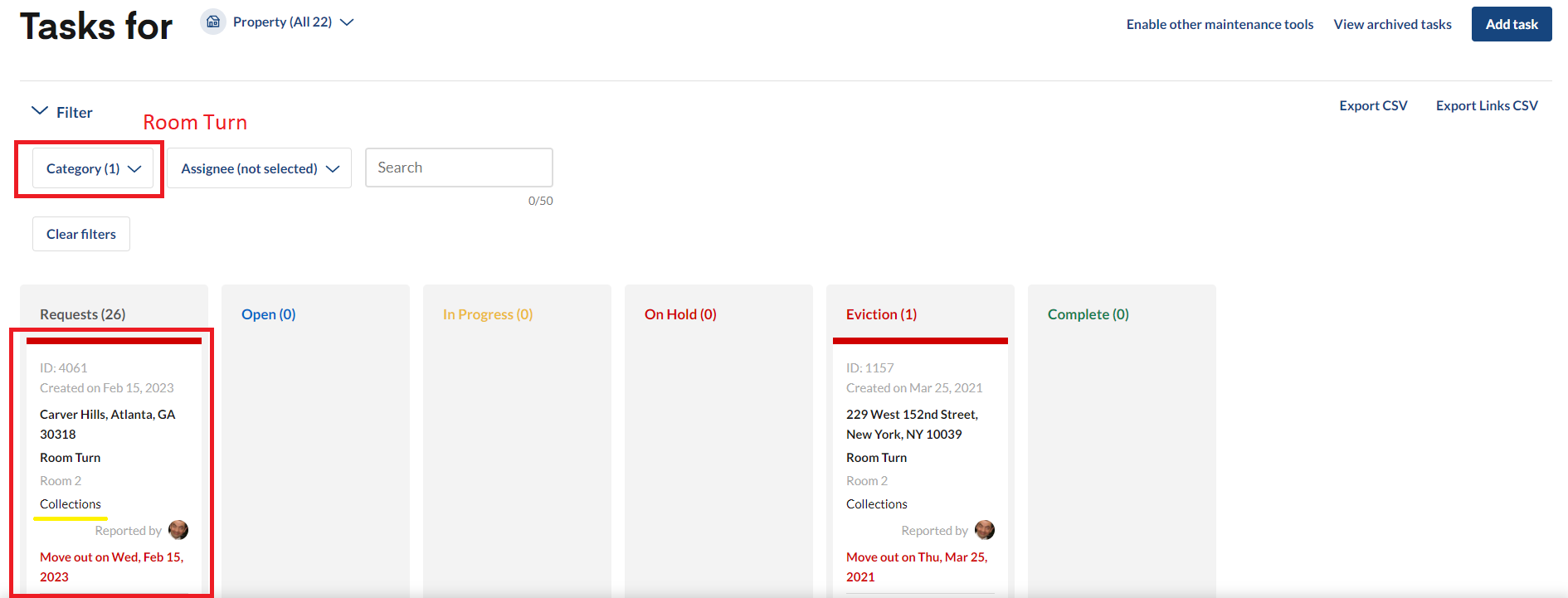1568x598 pixels.
Task: Click the Export Links CSV link
Action: pyautogui.click(x=1487, y=105)
